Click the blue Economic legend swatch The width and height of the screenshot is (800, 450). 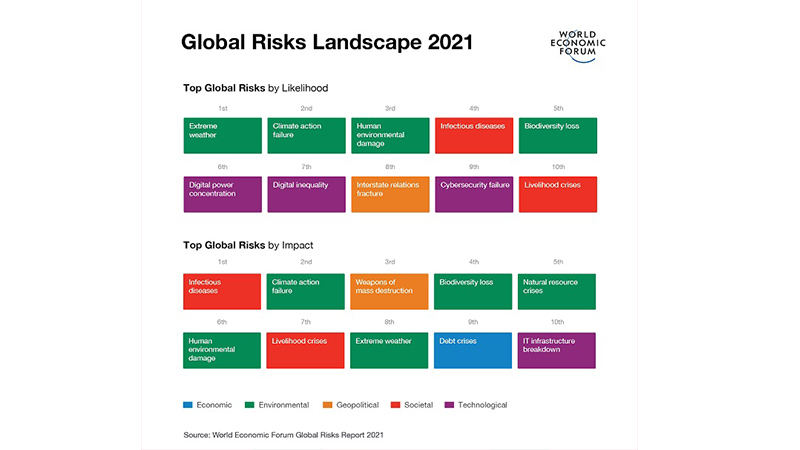tap(188, 405)
